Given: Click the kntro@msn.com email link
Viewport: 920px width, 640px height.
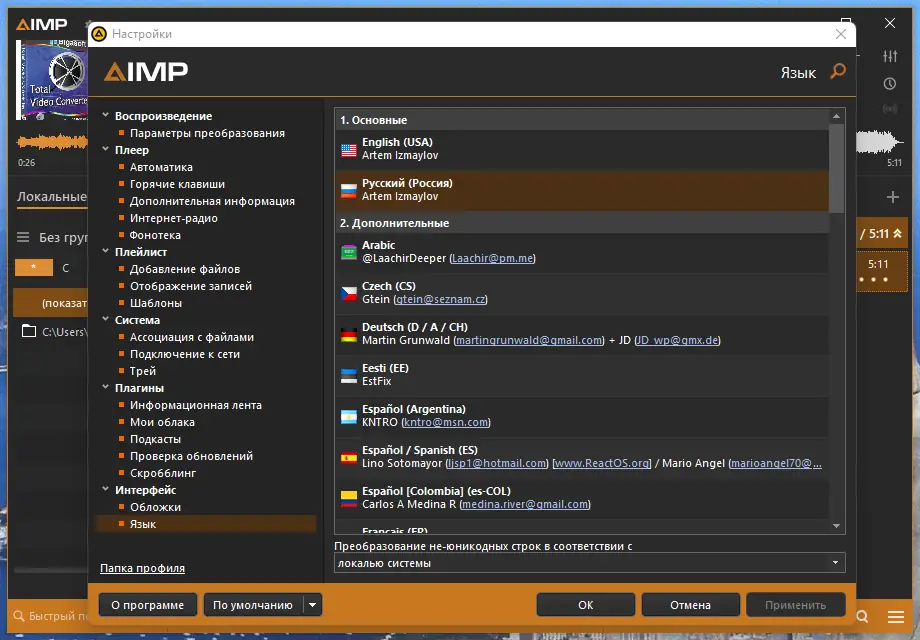Looking at the screenshot, I should (446, 422).
